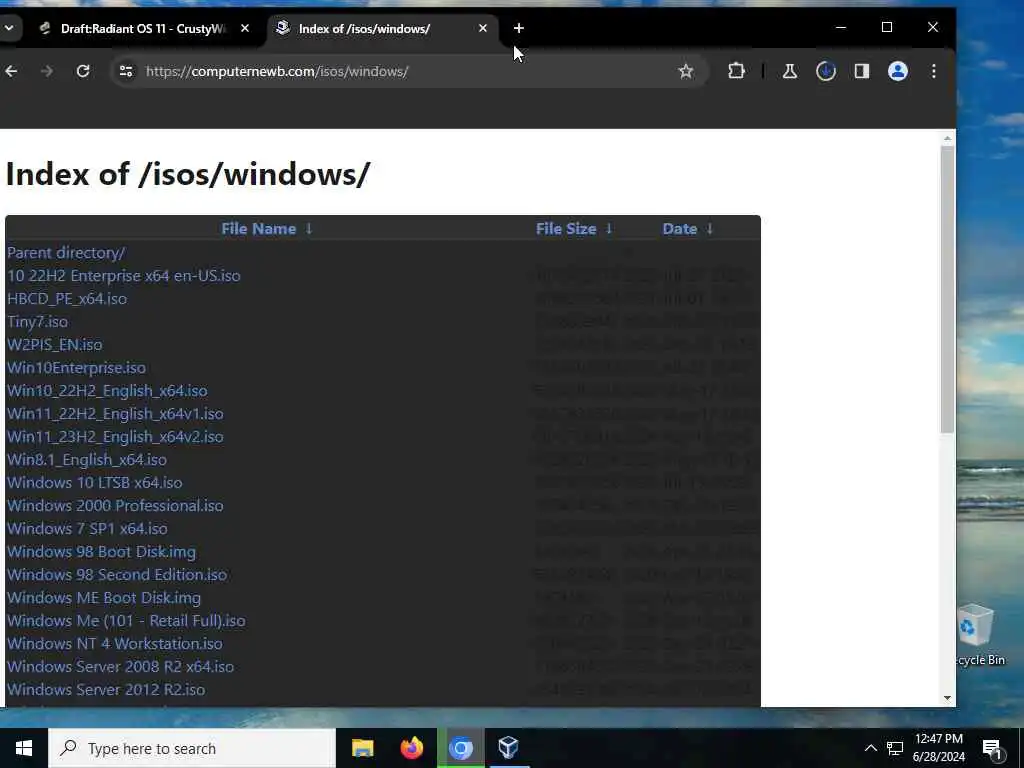Click the taskbar search box

(x=192, y=748)
